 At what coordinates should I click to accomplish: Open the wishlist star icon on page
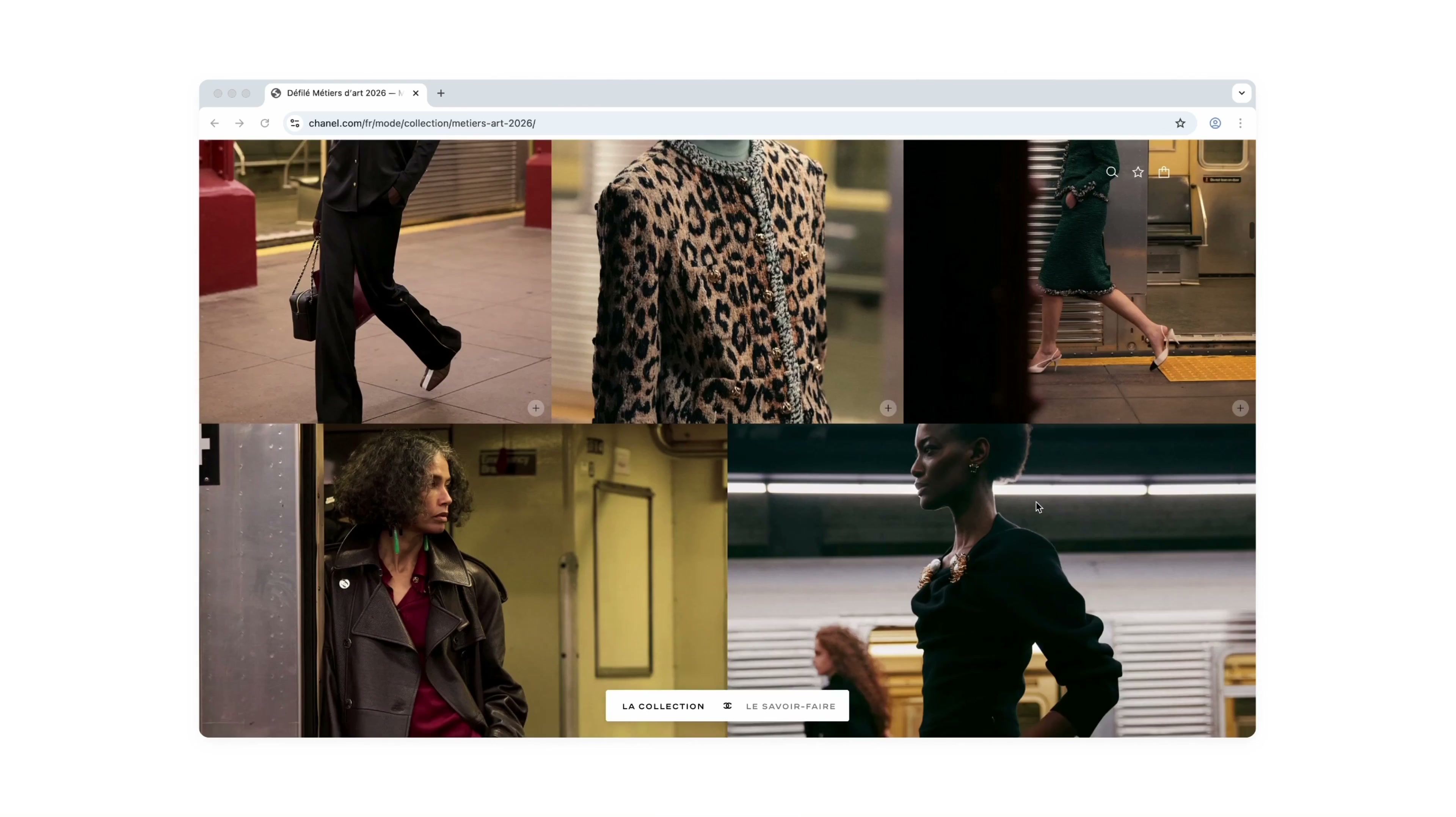1138,172
